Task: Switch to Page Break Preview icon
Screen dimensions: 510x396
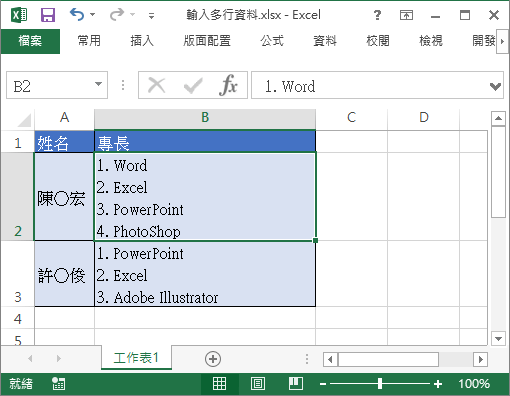Action: (296, 384)
